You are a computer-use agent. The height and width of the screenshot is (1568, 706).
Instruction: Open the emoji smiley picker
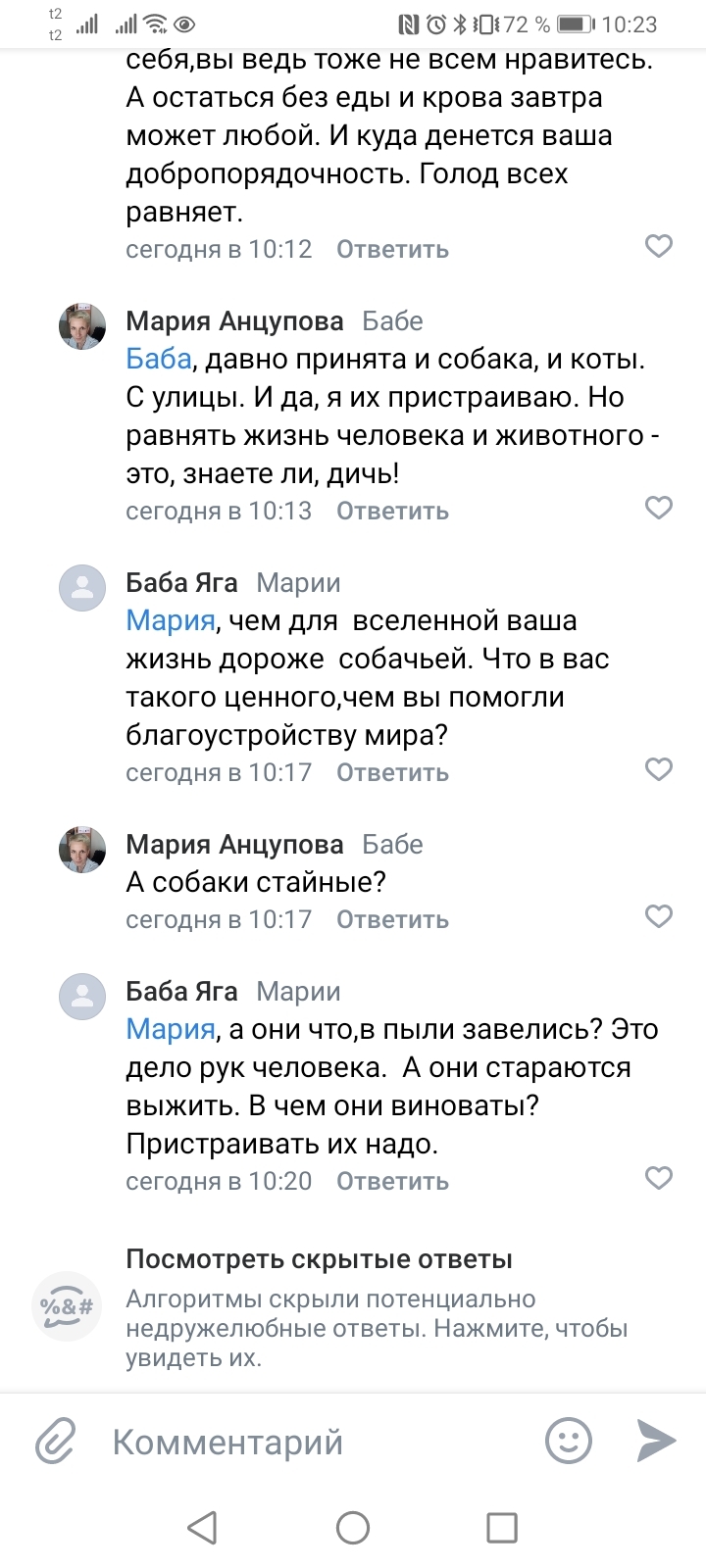click(x=568, y=1442)
